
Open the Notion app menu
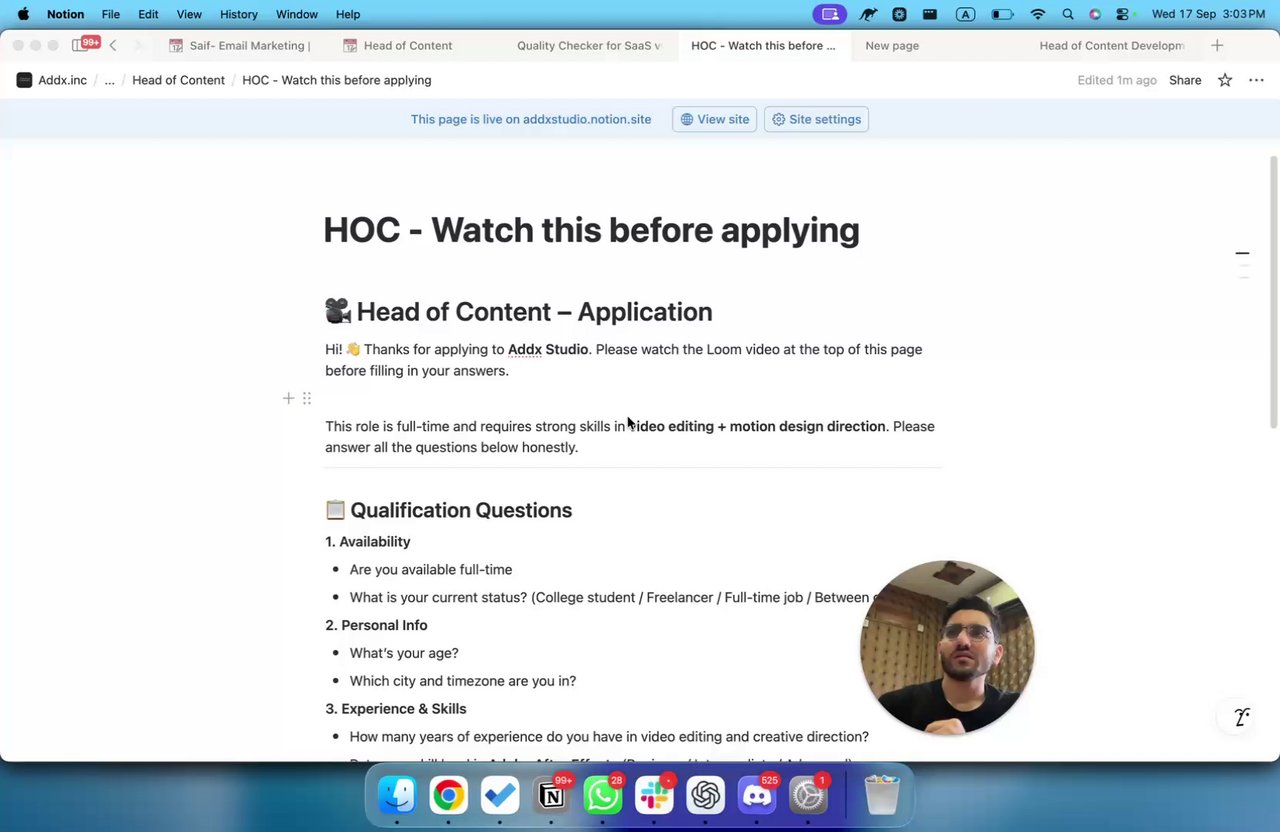pyautogui.click(x=65, y=14)
